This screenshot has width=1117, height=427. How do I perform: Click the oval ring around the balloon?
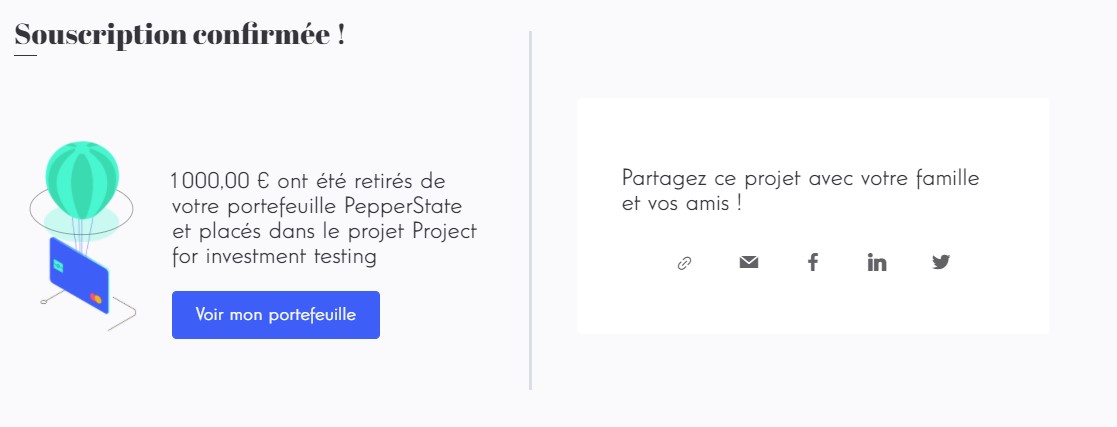(81, 212)
